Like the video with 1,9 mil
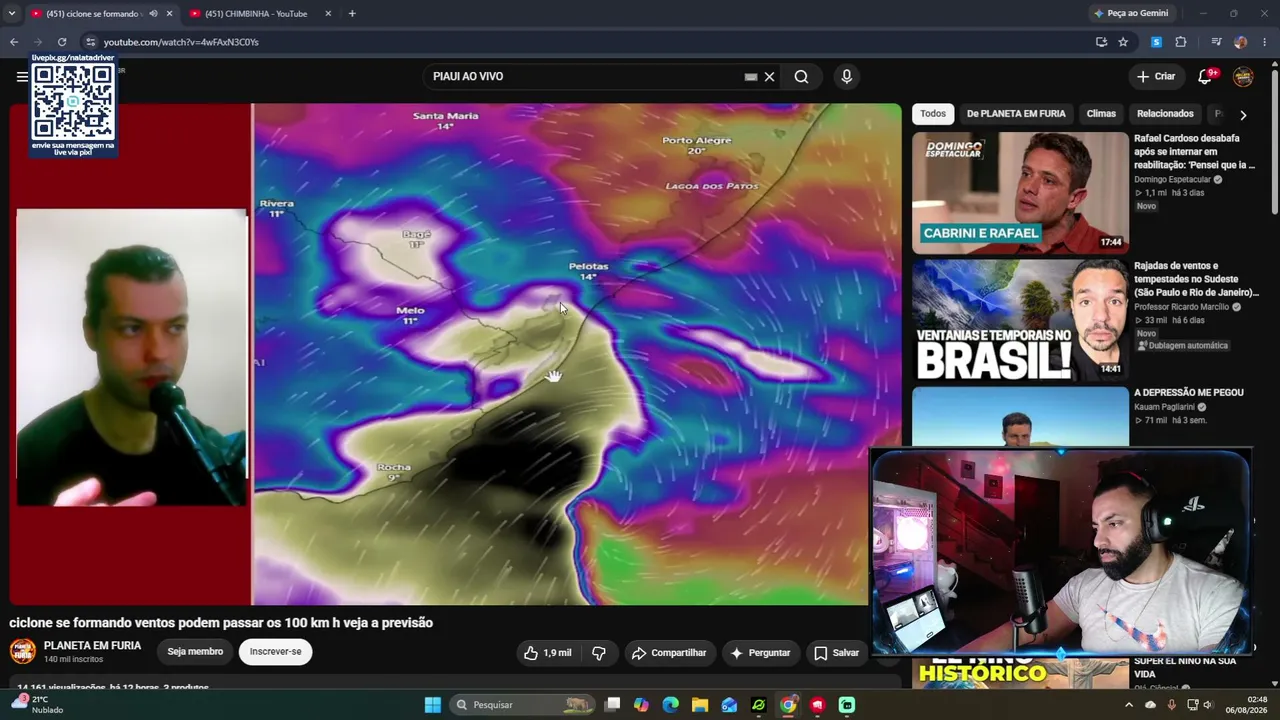The width and height of the screenshot is (1280, 720). pyautogui.click(x=548, y=653)
